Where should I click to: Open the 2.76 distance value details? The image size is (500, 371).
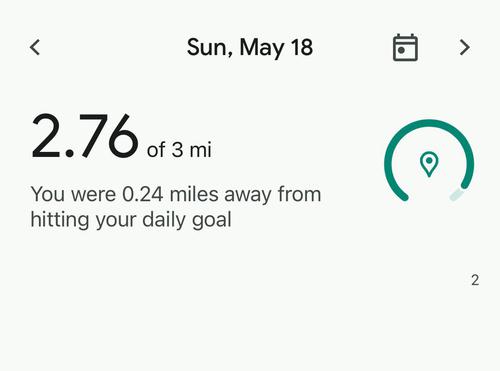[84, 136]
